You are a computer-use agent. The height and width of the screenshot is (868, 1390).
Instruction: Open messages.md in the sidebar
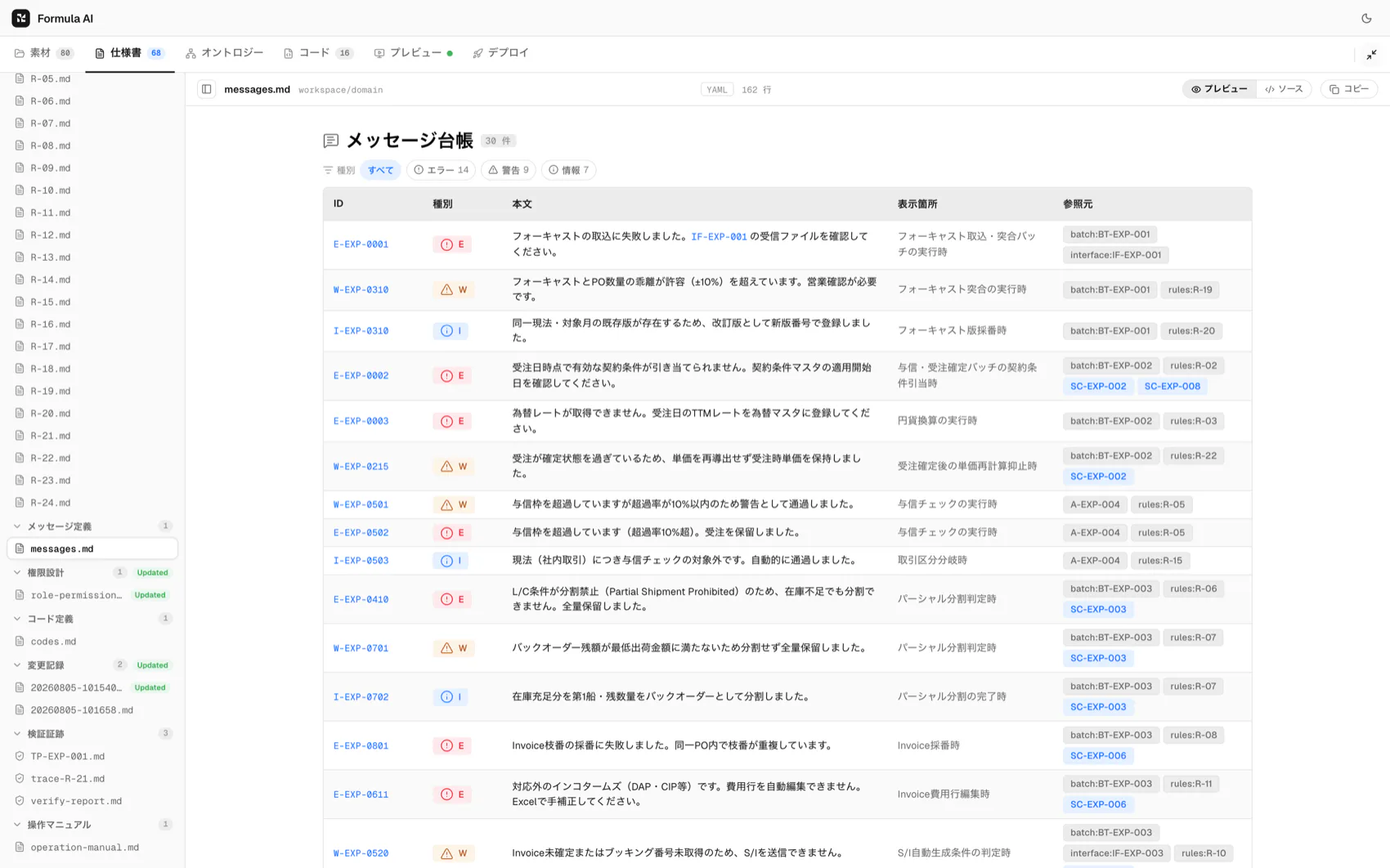pos(92,548)
